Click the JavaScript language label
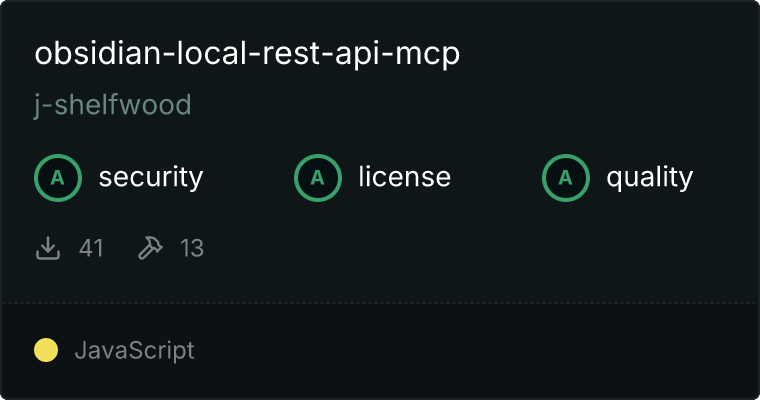Viewport: 760px width, 400px height. [135, 351]
